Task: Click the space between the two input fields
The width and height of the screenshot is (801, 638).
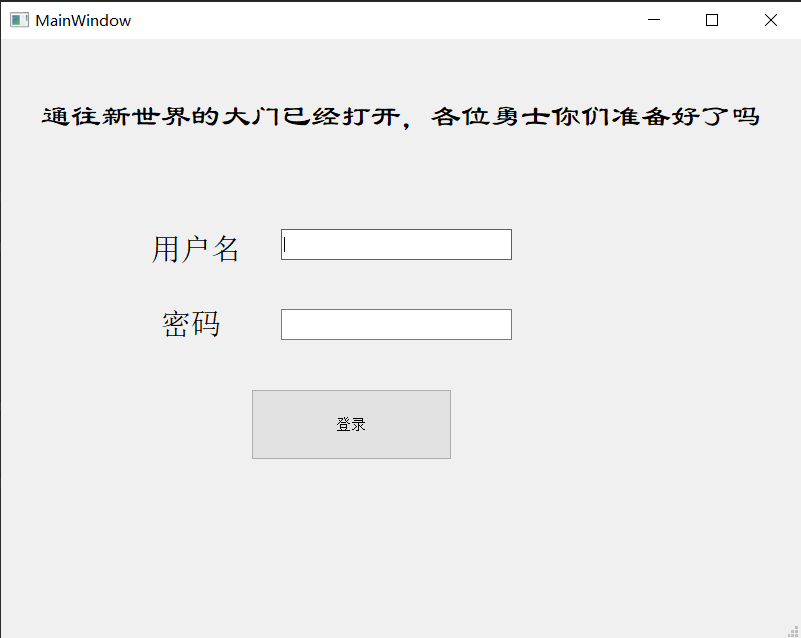Action: click(396, 284)
